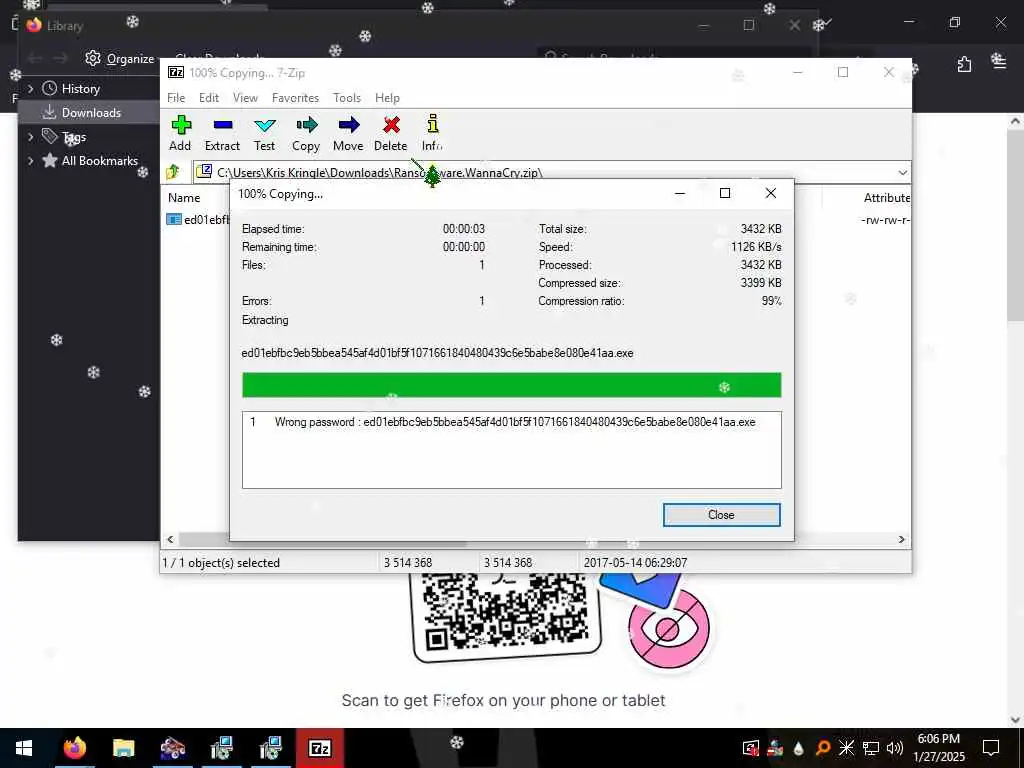Click the Move toolbar icon
Screen dimensions: 1024x768
[x=349, y=125]
